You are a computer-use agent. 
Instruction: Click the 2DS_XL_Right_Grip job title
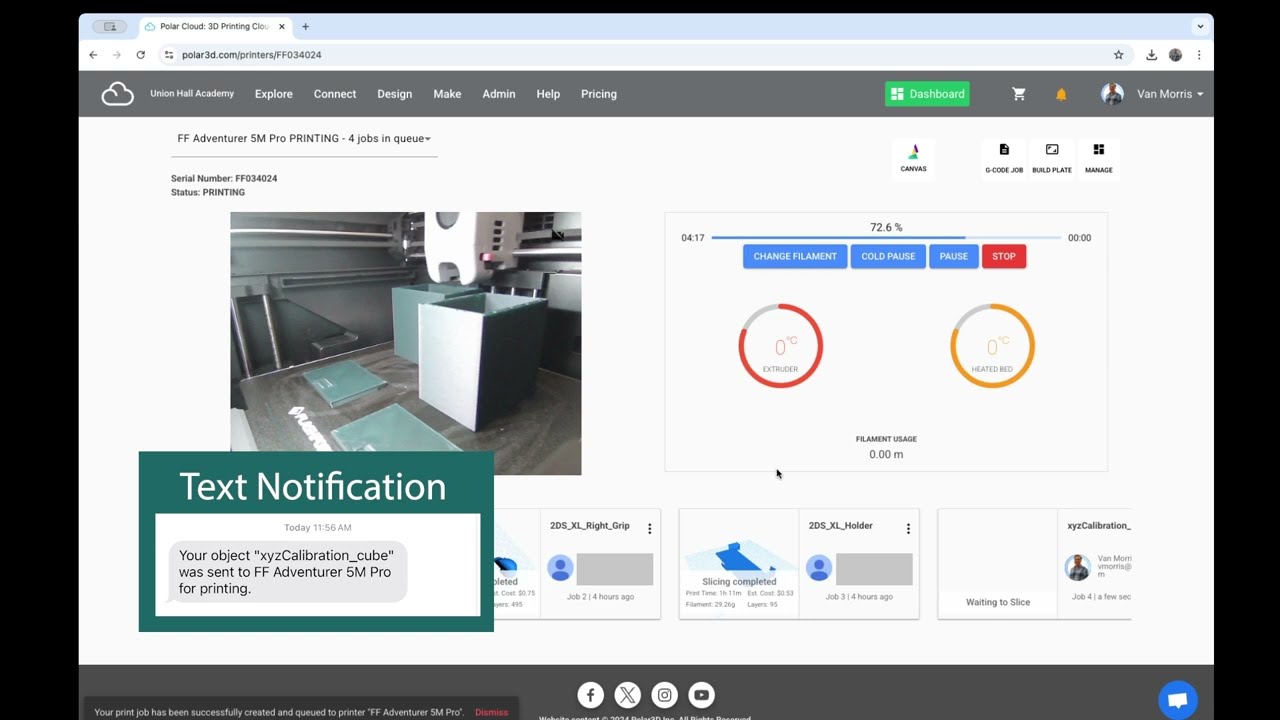[x=590, y=526]
